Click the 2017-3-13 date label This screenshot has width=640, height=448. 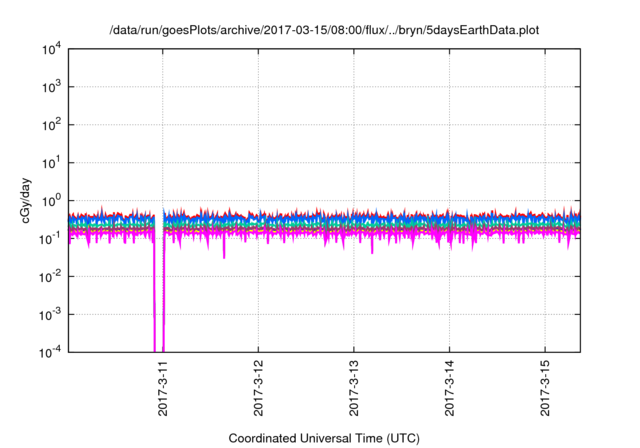tap(353, 388)
